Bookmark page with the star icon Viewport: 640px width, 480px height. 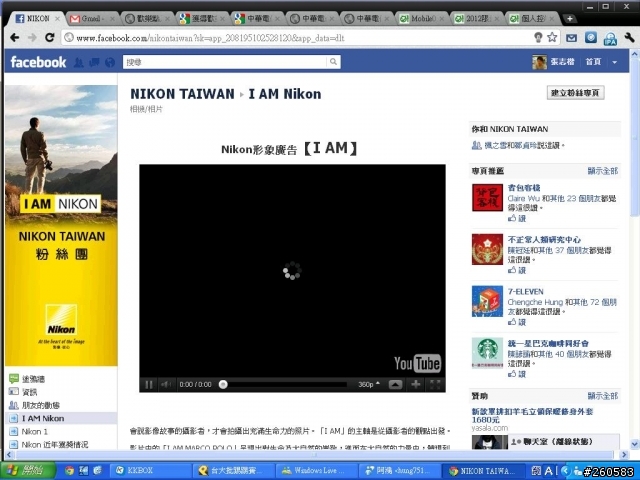coord(552,38)
